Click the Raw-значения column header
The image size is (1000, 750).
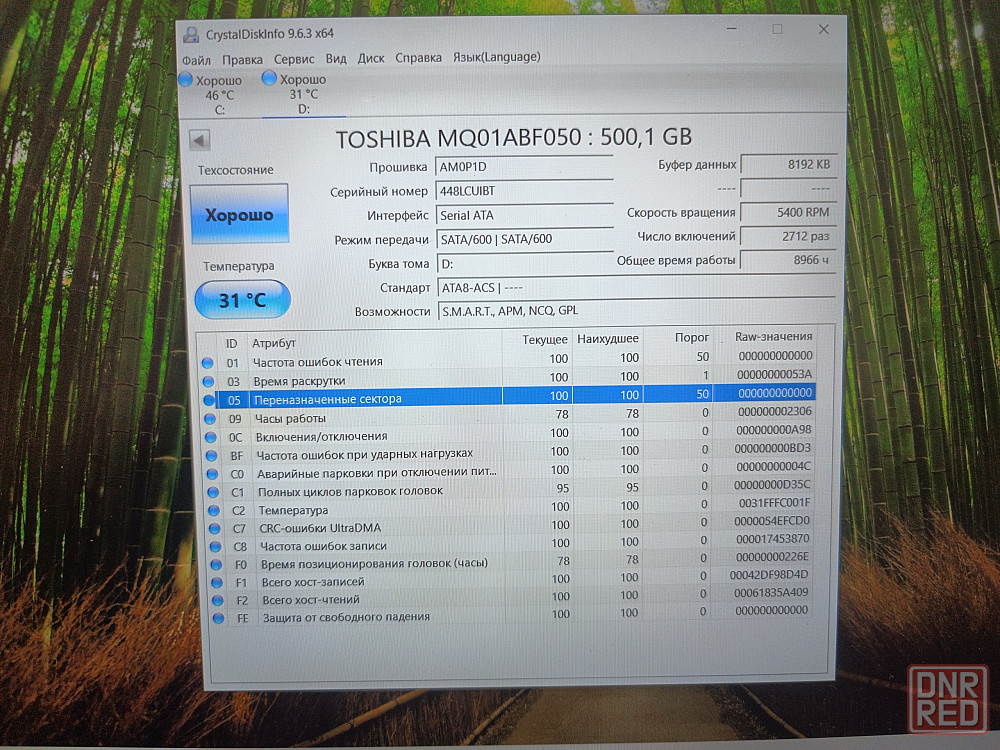click(x=774, y=336)
